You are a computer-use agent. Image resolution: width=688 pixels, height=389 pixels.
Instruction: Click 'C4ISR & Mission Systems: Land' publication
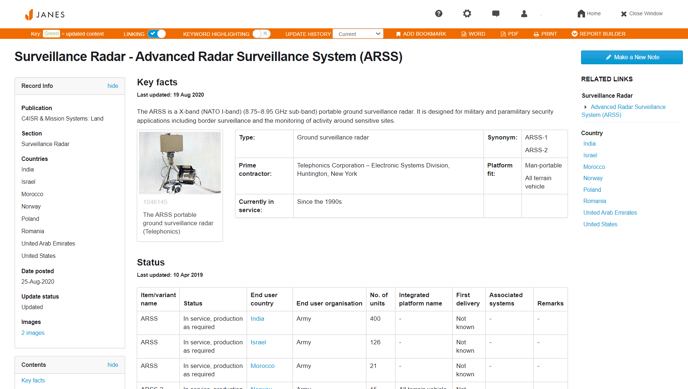pos(62,118)
